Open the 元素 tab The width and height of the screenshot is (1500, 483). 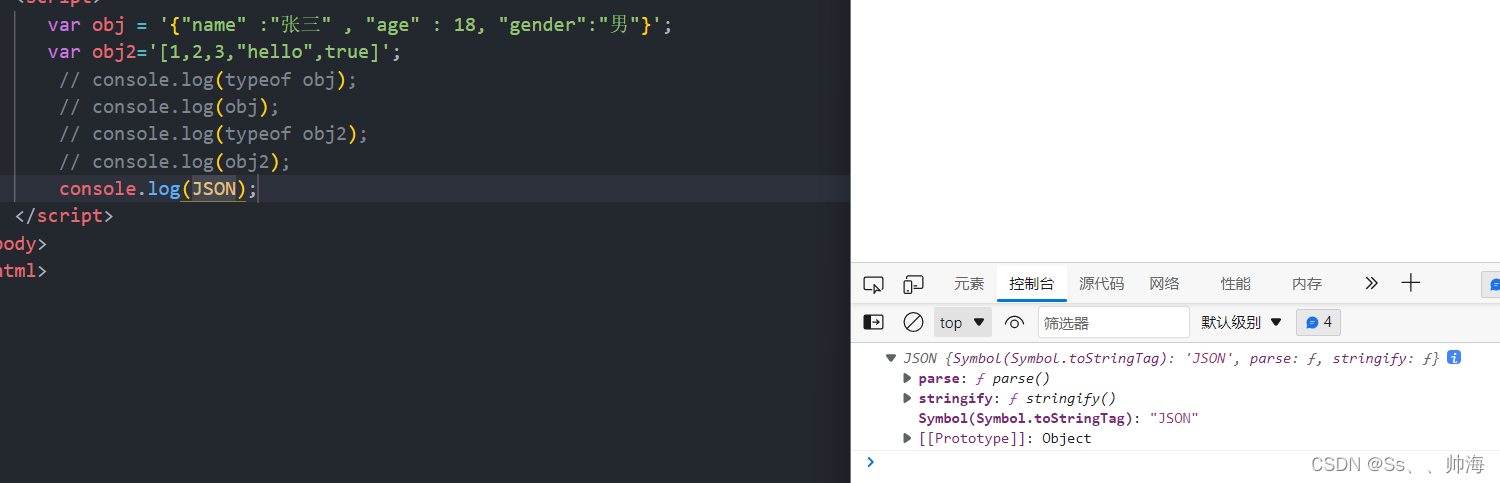pyautogui.click(x=969, y=284)
